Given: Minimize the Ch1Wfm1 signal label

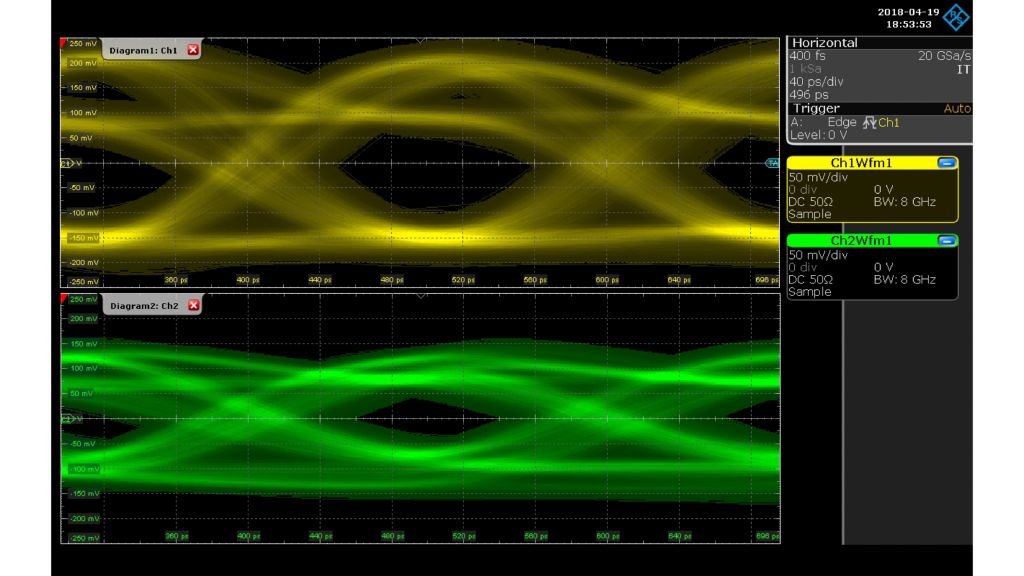Looking at the screenshot, I should coord(947,162).
